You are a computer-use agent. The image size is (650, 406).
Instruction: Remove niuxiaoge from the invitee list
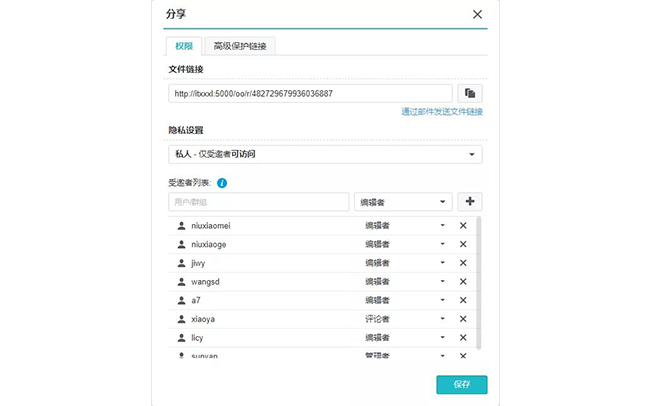tap(463, 244)
